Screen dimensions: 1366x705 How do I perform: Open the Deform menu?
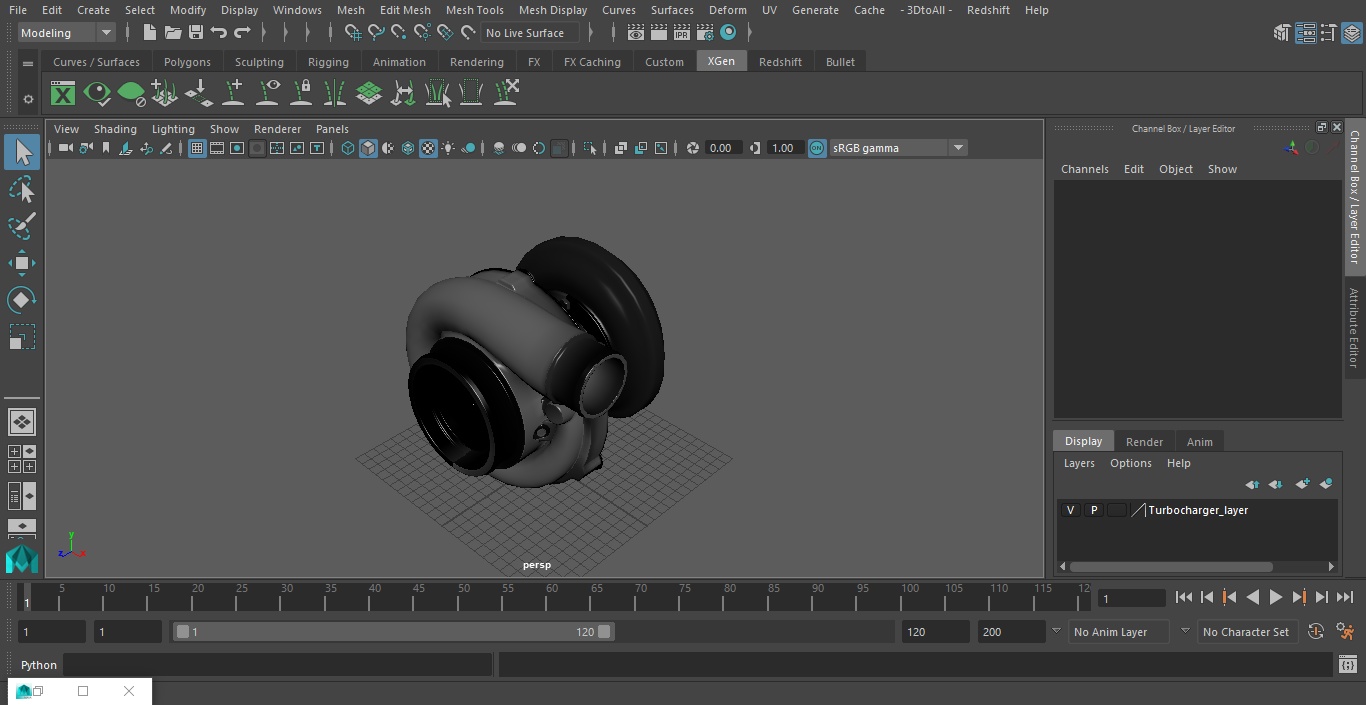pos(727,10)
